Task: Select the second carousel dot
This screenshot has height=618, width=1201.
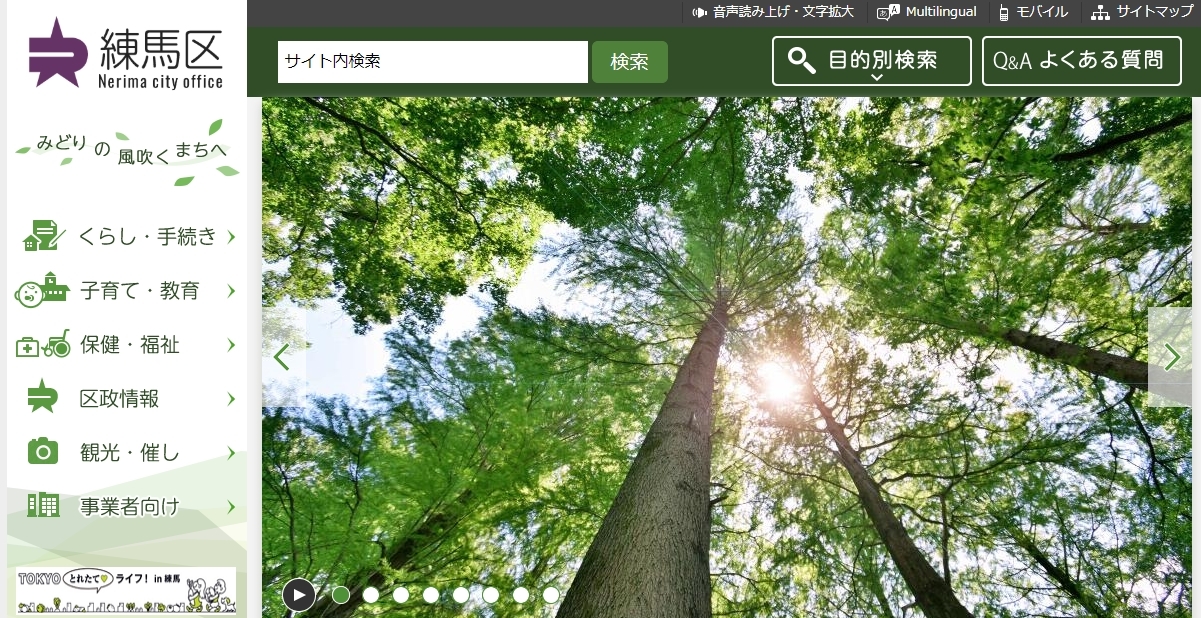Action: point(371,595)
